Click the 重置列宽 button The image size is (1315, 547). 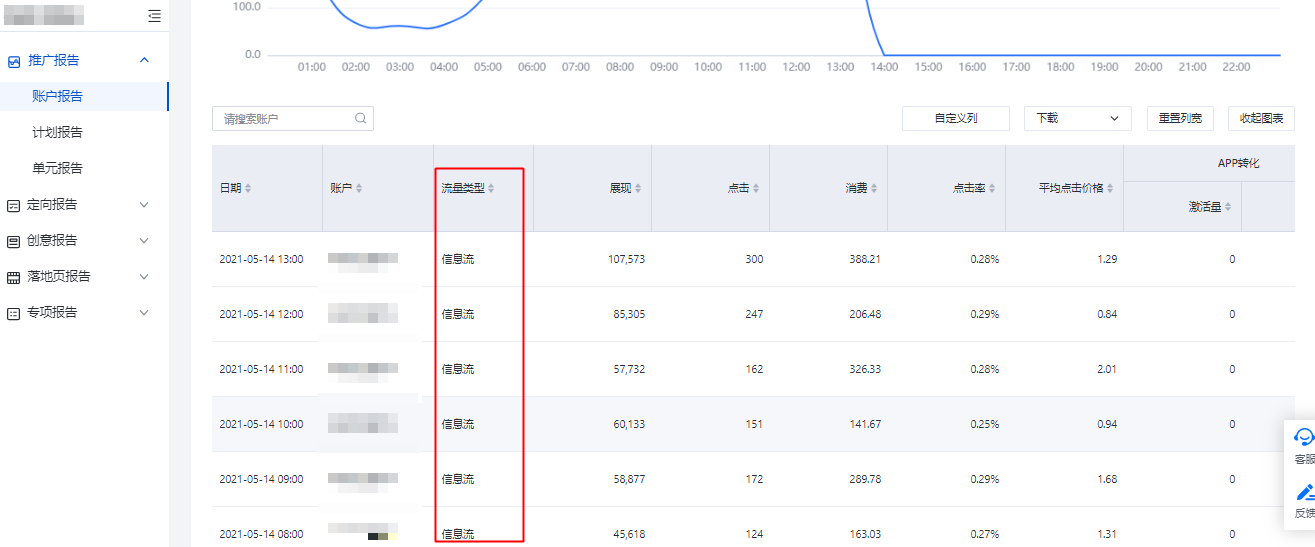click(1180, 118)
